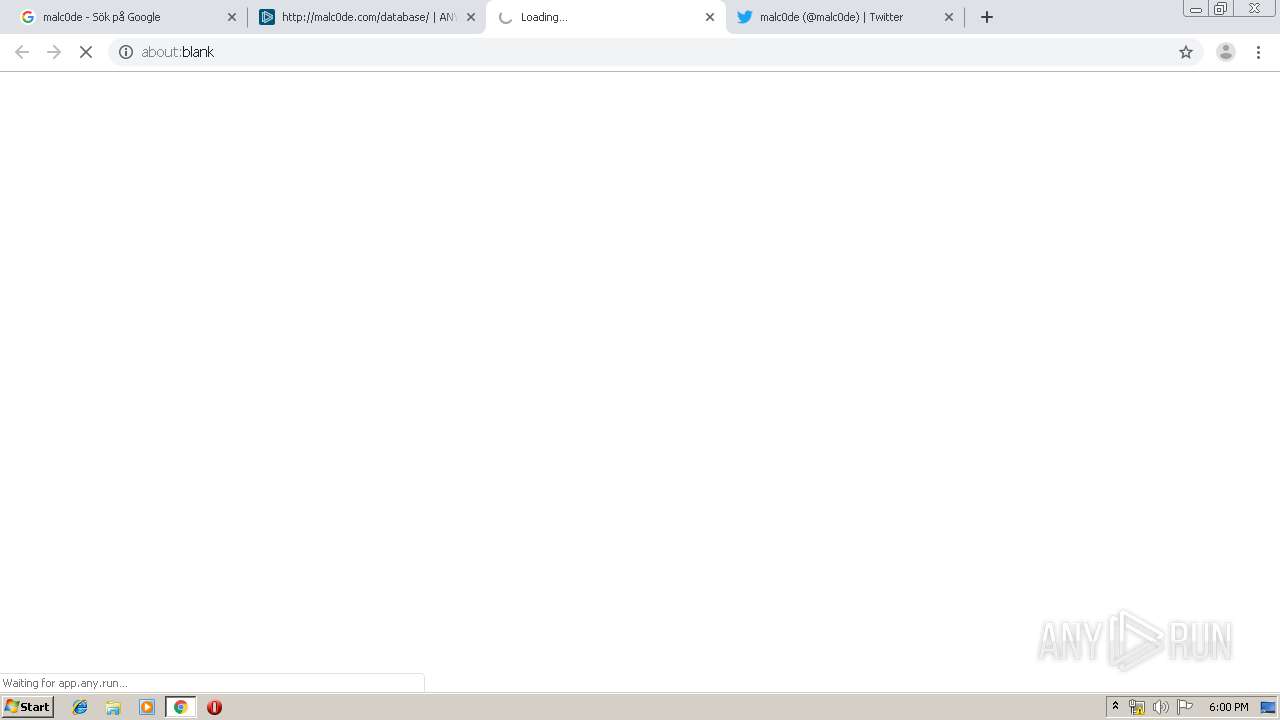The height and width of the screenshot is (720, 1280).
Task: Close the malc0de.com database tab
Action: (x=471, y=17)
